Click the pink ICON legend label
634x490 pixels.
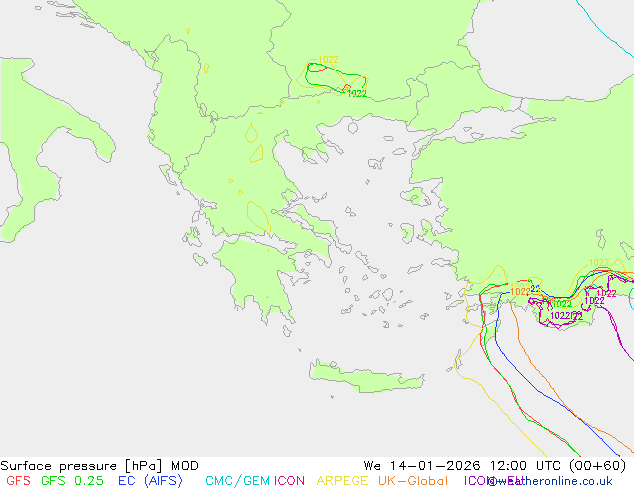click(289, 481)
